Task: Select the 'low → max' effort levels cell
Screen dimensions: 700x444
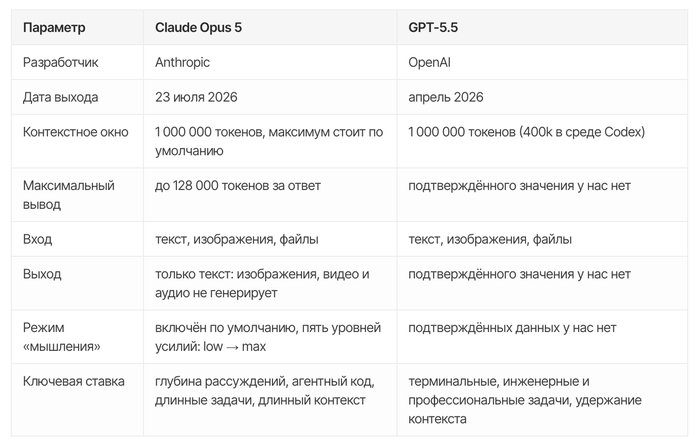Action: point(268,337)
